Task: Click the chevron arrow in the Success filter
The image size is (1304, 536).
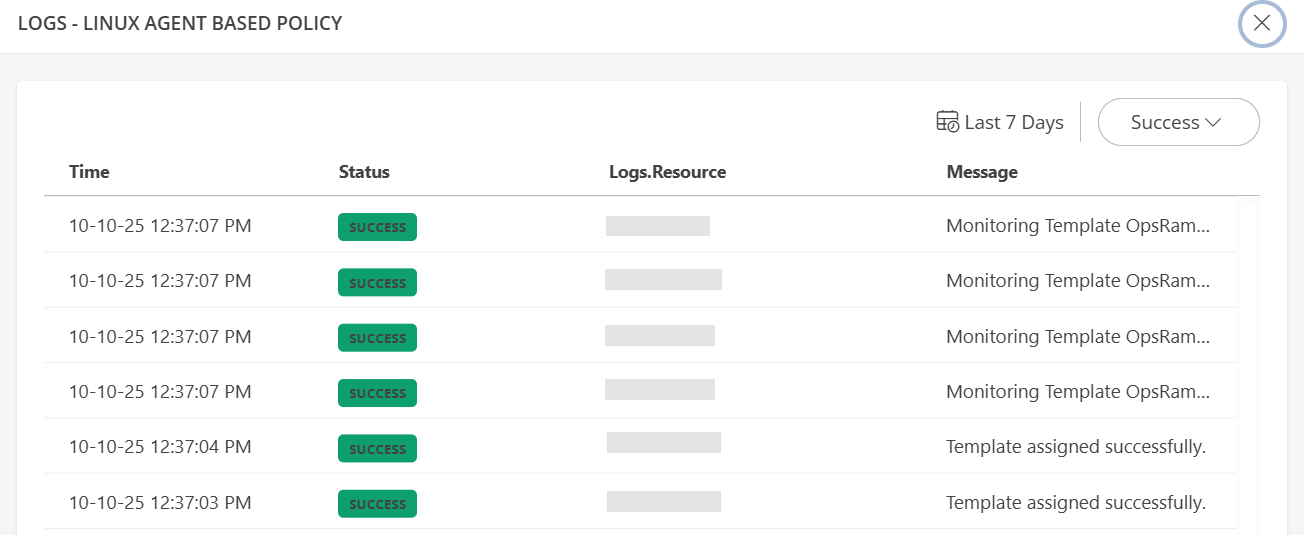Action: [1214, 122]
